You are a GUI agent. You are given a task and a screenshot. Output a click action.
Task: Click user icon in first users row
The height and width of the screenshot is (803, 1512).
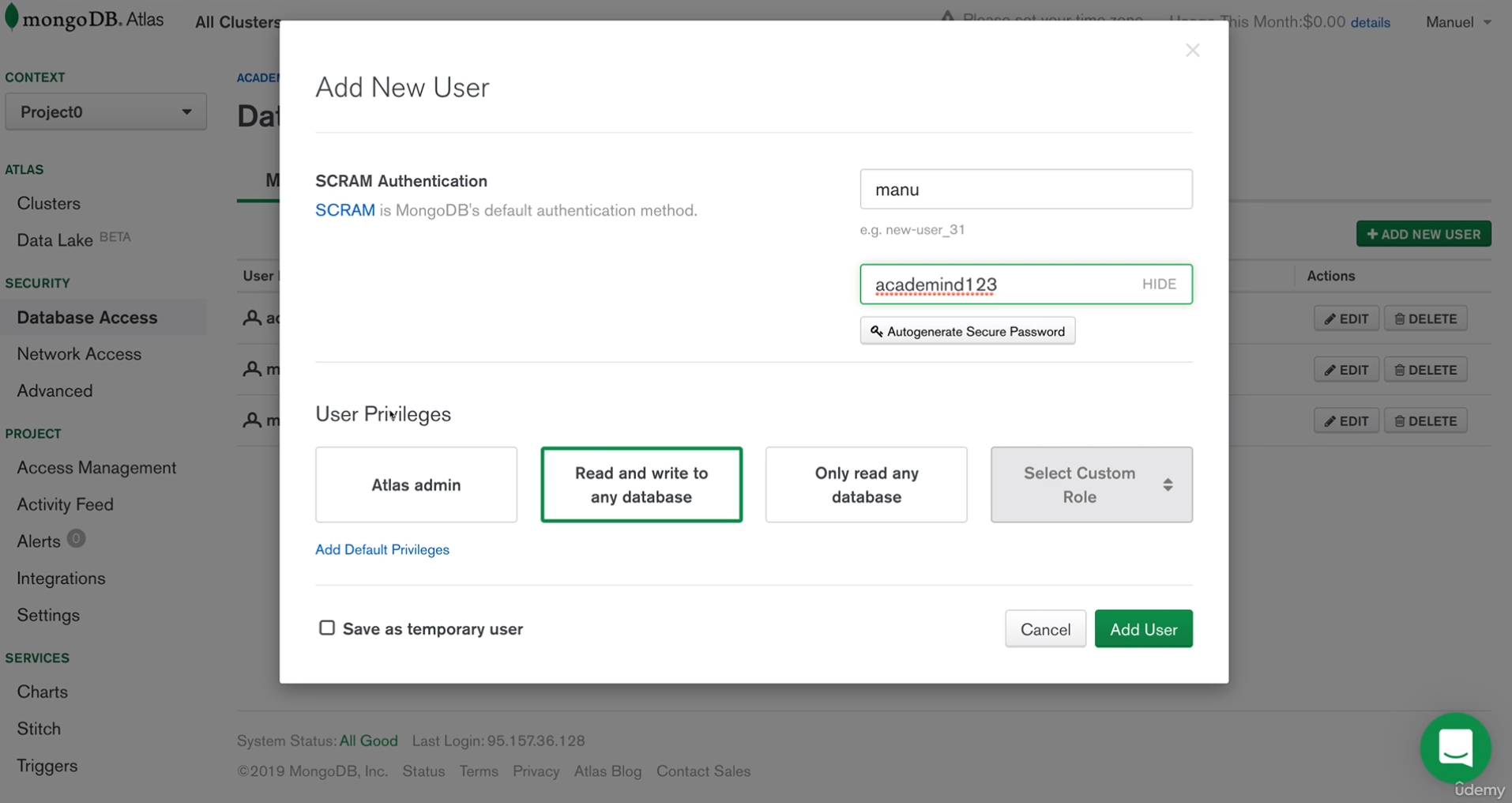coord(252,318)
